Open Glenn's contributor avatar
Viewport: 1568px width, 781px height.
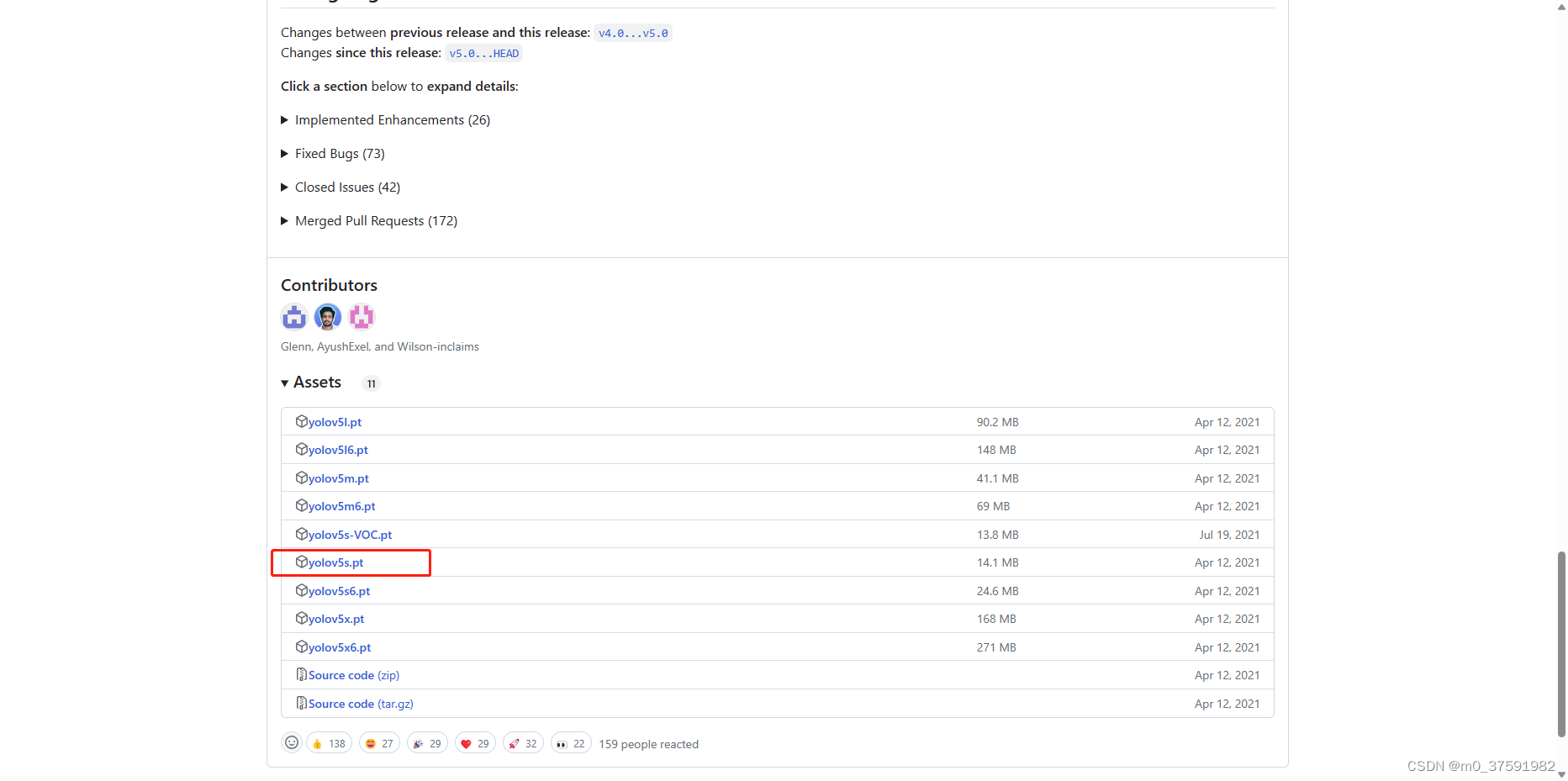(x=294, y=317)
